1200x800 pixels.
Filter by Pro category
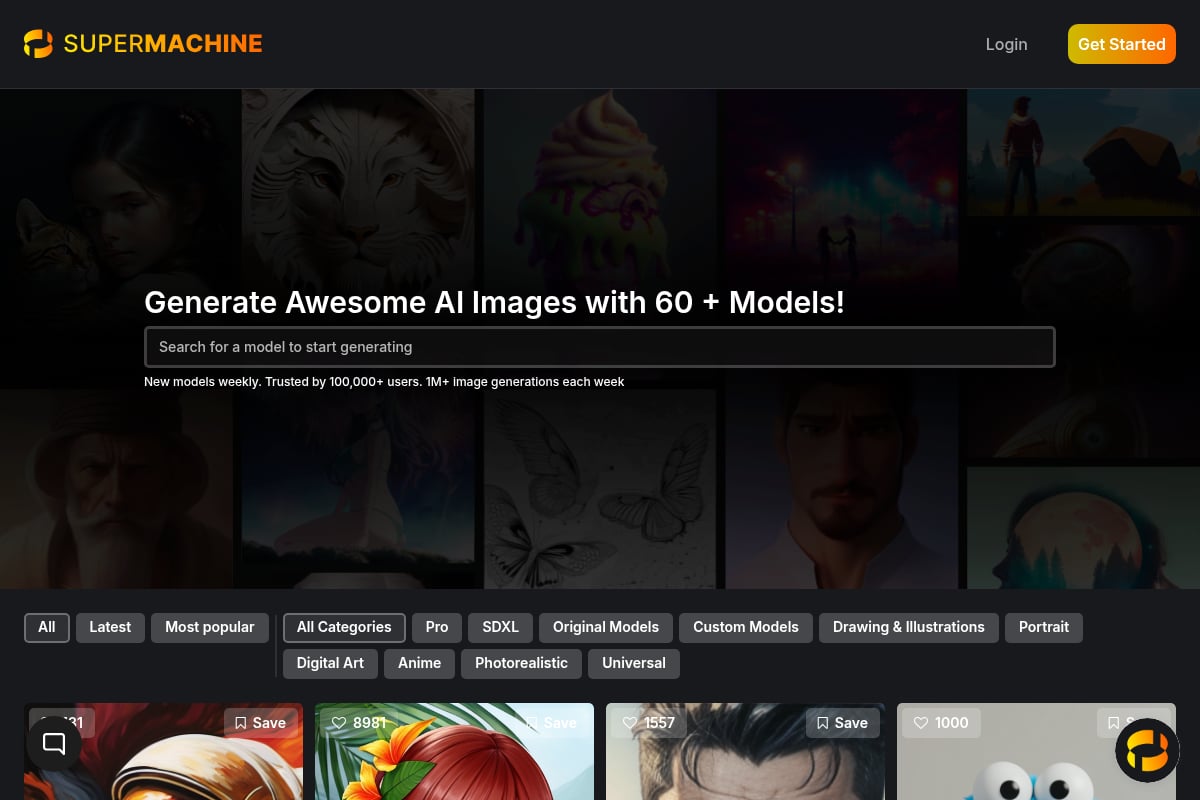tap(437, 628)
